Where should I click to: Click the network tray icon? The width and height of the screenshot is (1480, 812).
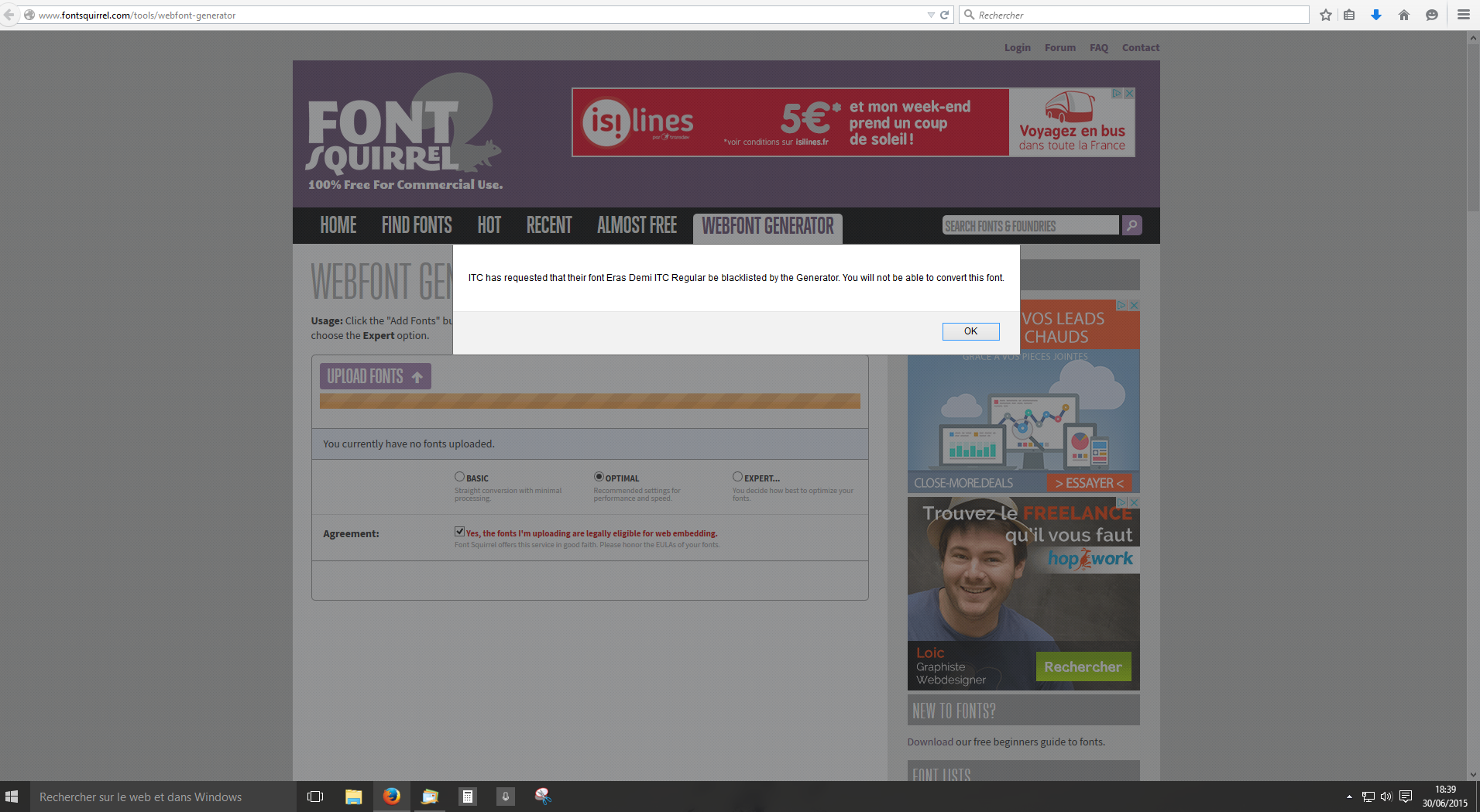click(x=1368, y=797)
